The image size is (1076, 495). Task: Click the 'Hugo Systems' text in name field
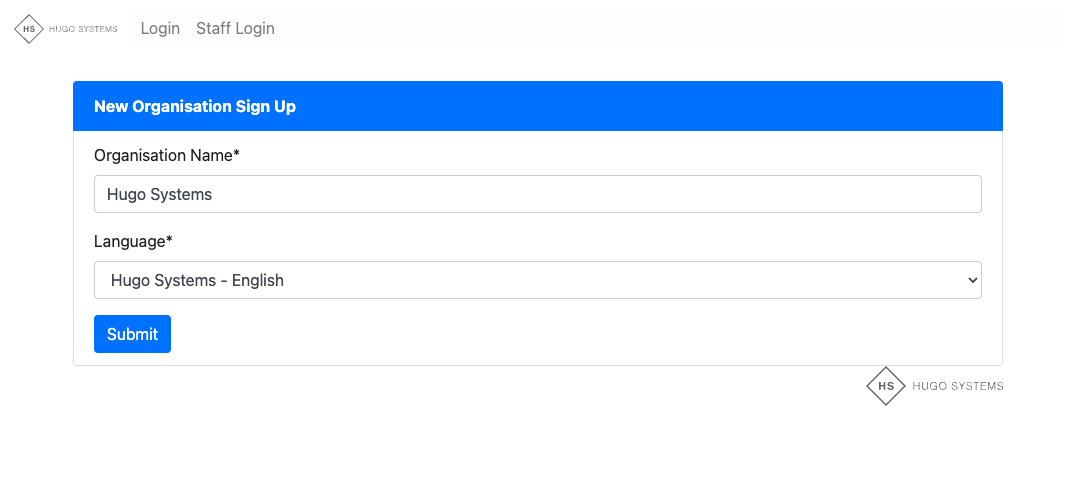[x=159, y=194]
